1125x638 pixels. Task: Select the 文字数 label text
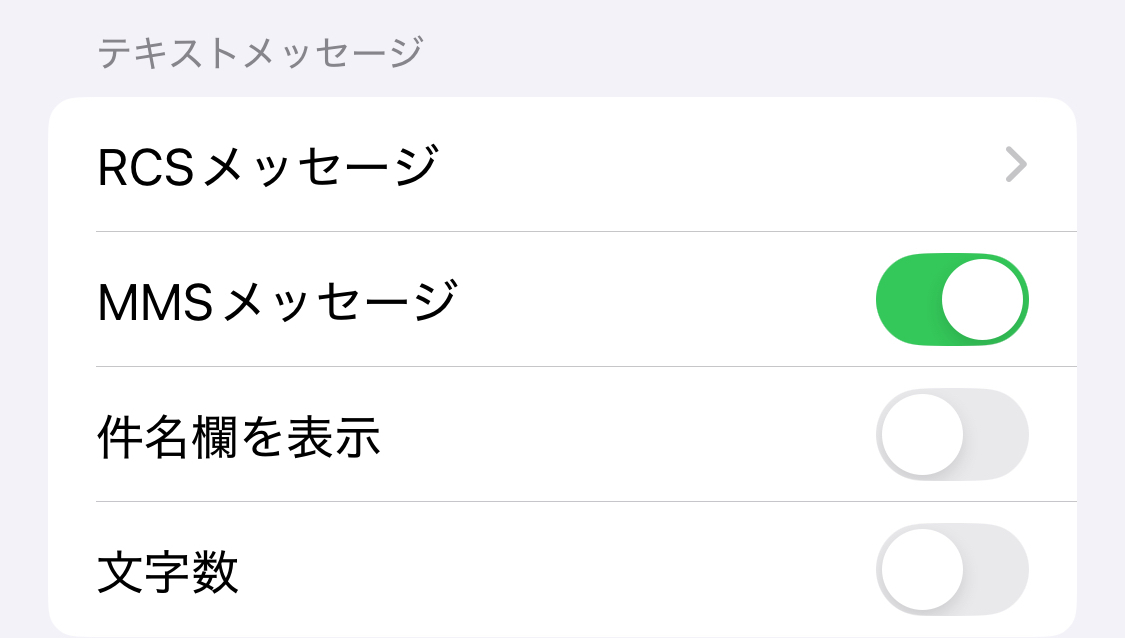click(168, 571)
